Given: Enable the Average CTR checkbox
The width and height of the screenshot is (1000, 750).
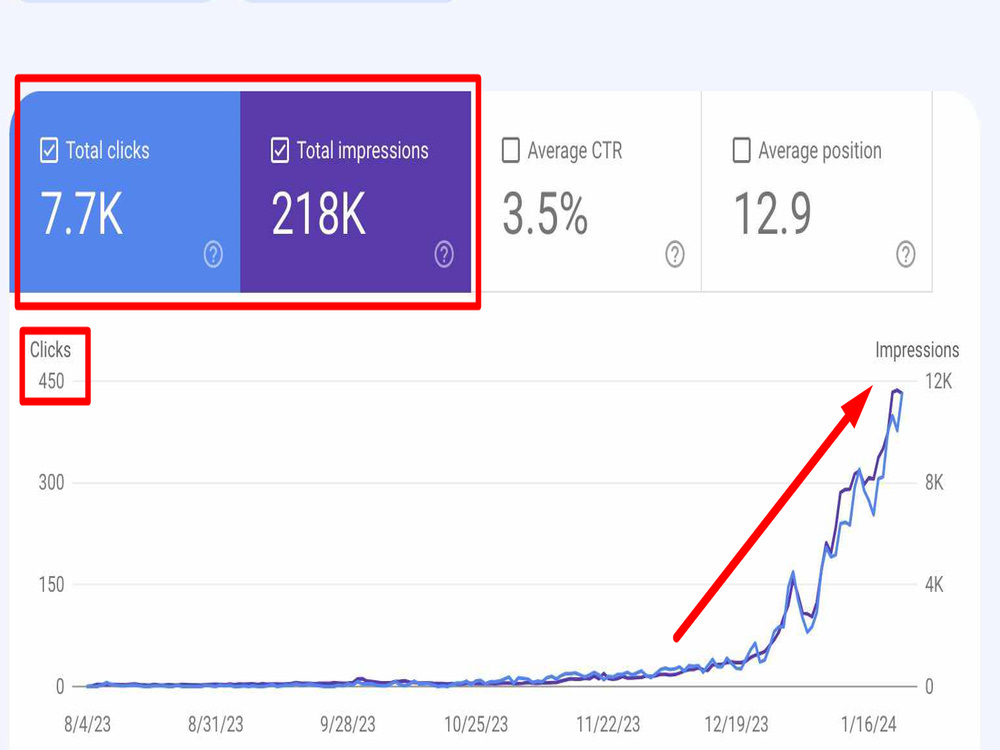Looking at the screenshot, I should click(x=511, y=151).
